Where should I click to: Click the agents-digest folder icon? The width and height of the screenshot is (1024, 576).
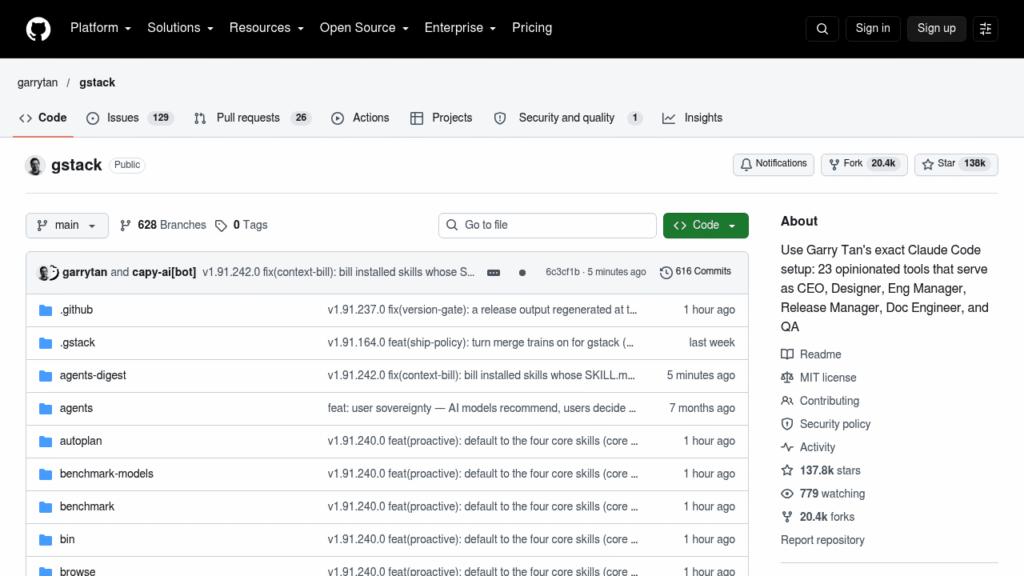[45, 376]
